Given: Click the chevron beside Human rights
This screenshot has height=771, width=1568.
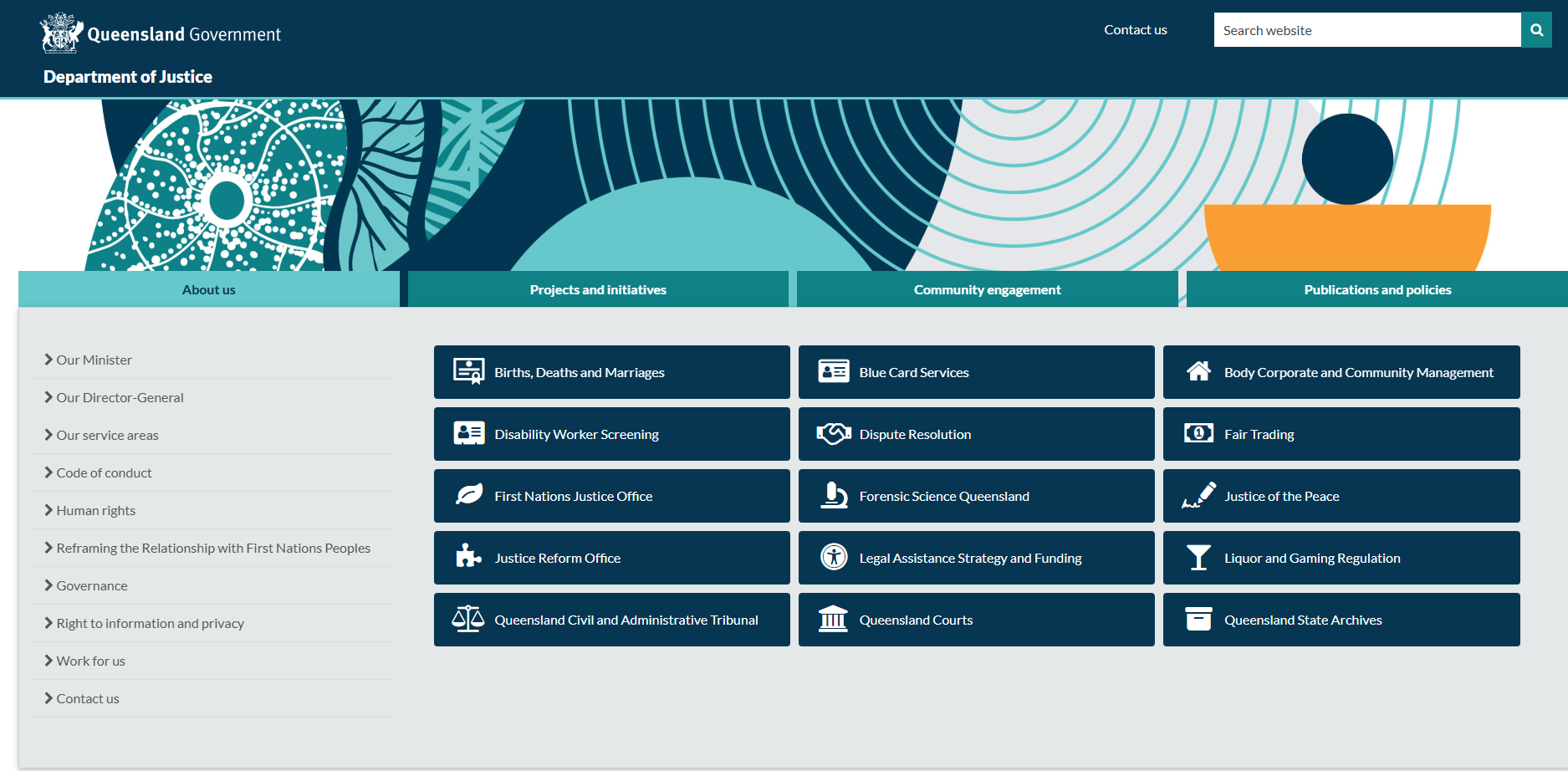Looking at the screenshot, I should pos(49,510).
